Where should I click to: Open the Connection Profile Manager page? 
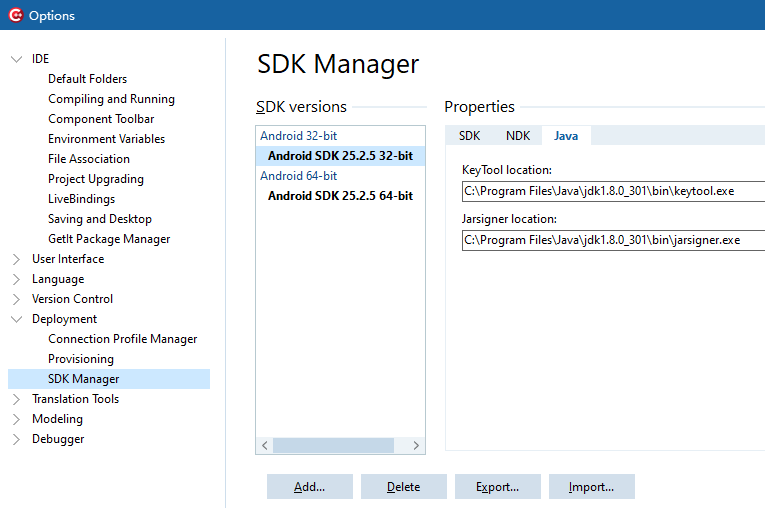click(x=123, y=339)
